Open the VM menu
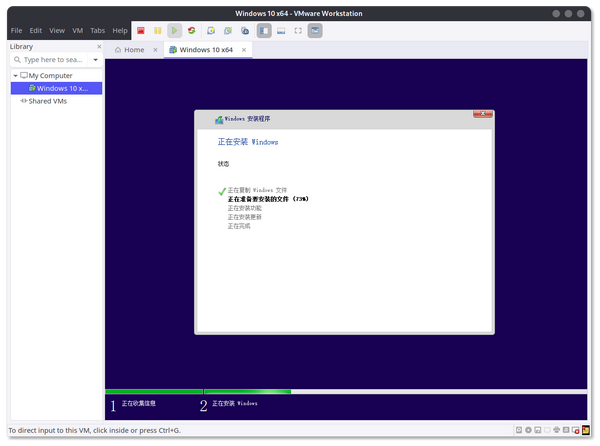 (x=78, y=31)
